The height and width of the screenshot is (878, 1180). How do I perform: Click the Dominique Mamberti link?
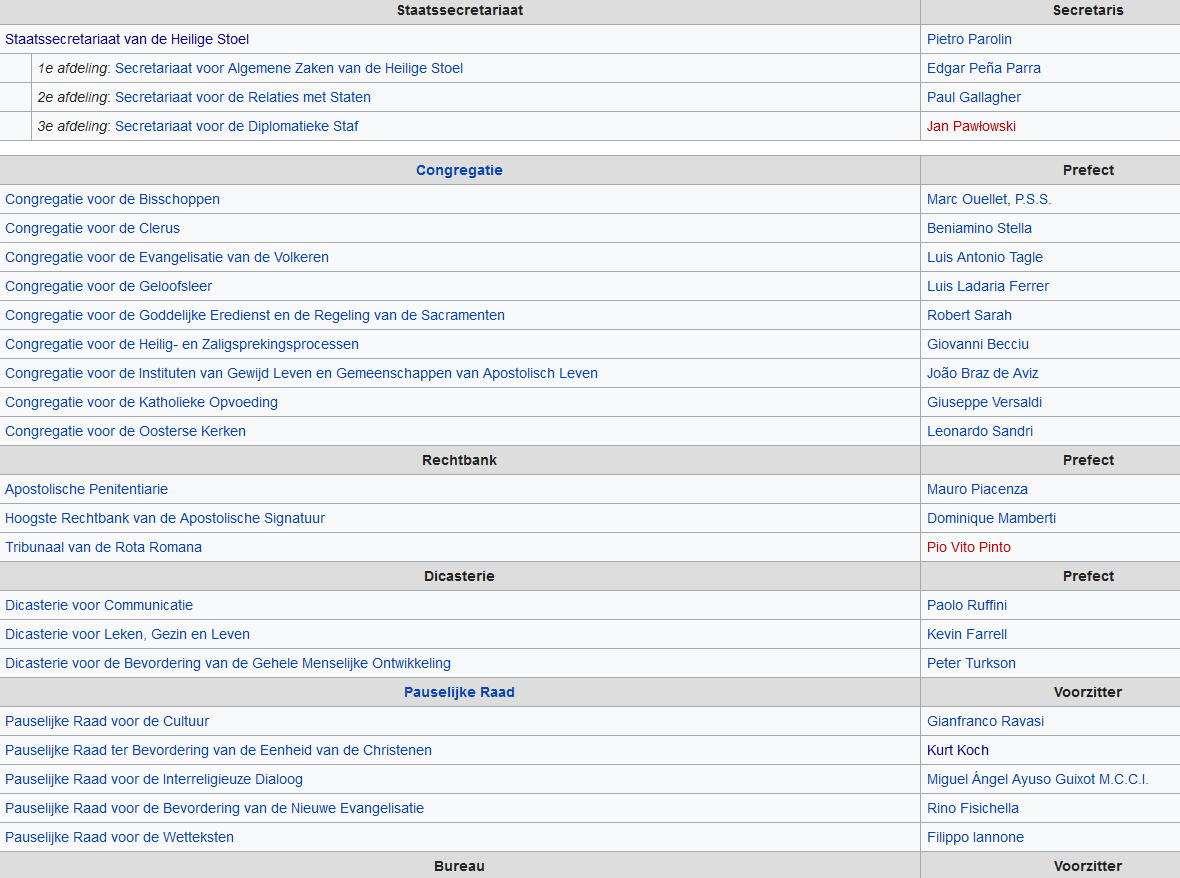coord(991,518)
